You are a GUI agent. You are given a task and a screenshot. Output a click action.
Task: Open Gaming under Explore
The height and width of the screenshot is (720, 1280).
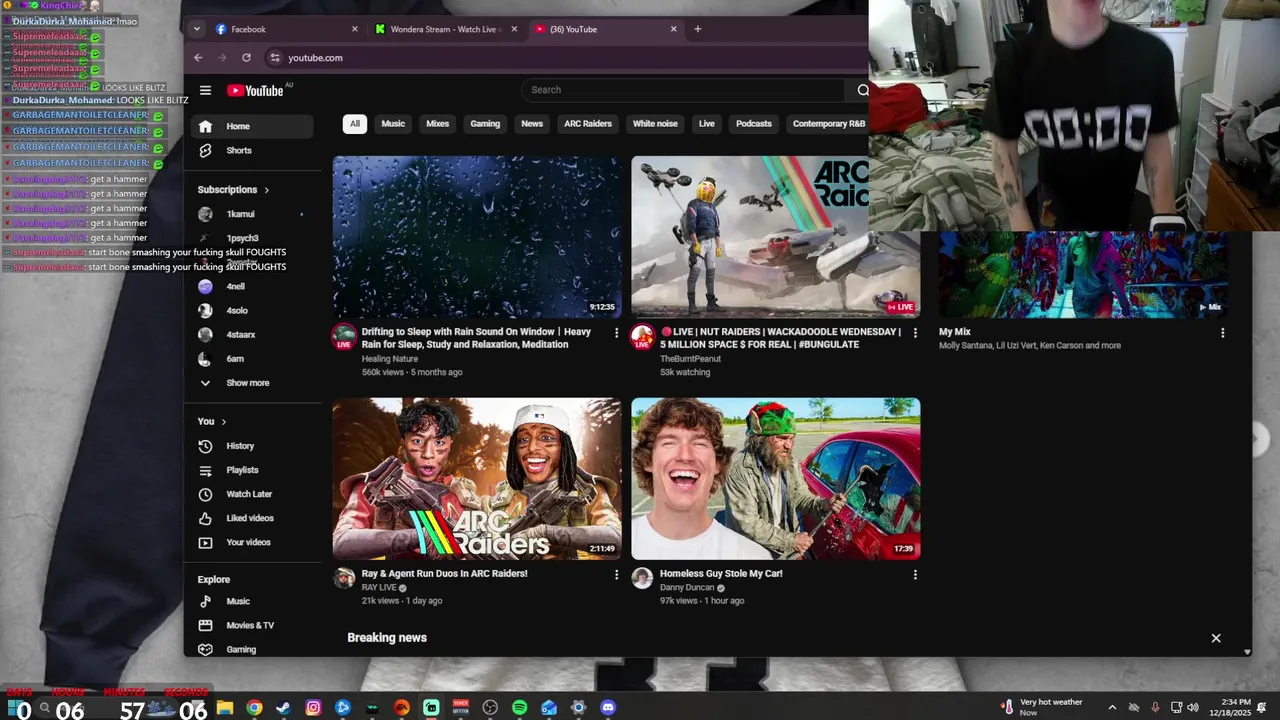point(252,649)
